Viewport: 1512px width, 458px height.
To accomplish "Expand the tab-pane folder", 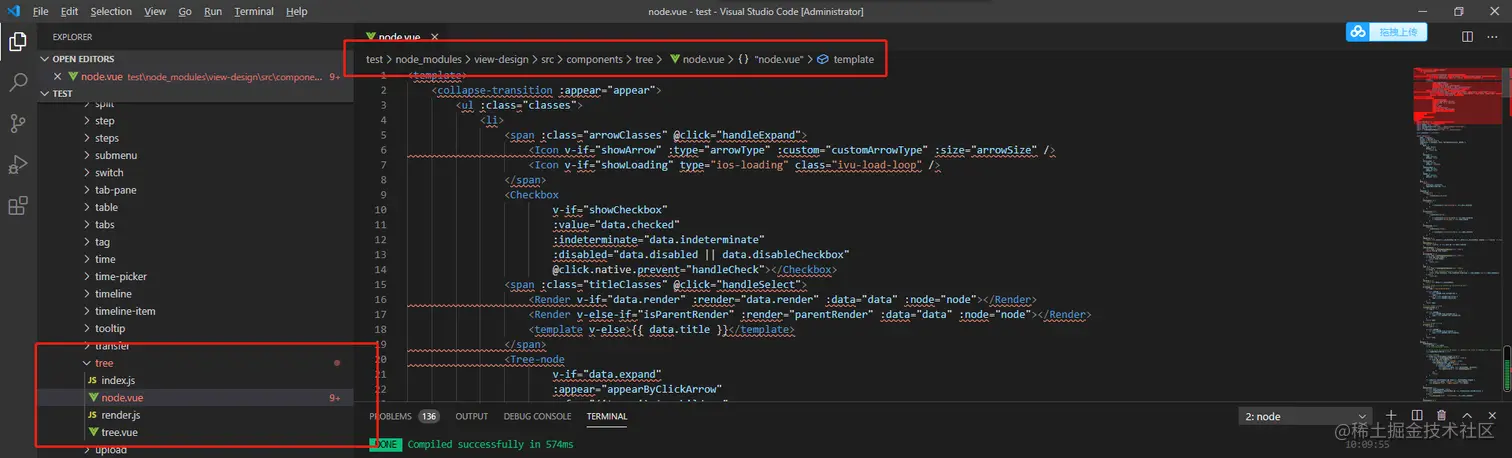I will [196, 190].
